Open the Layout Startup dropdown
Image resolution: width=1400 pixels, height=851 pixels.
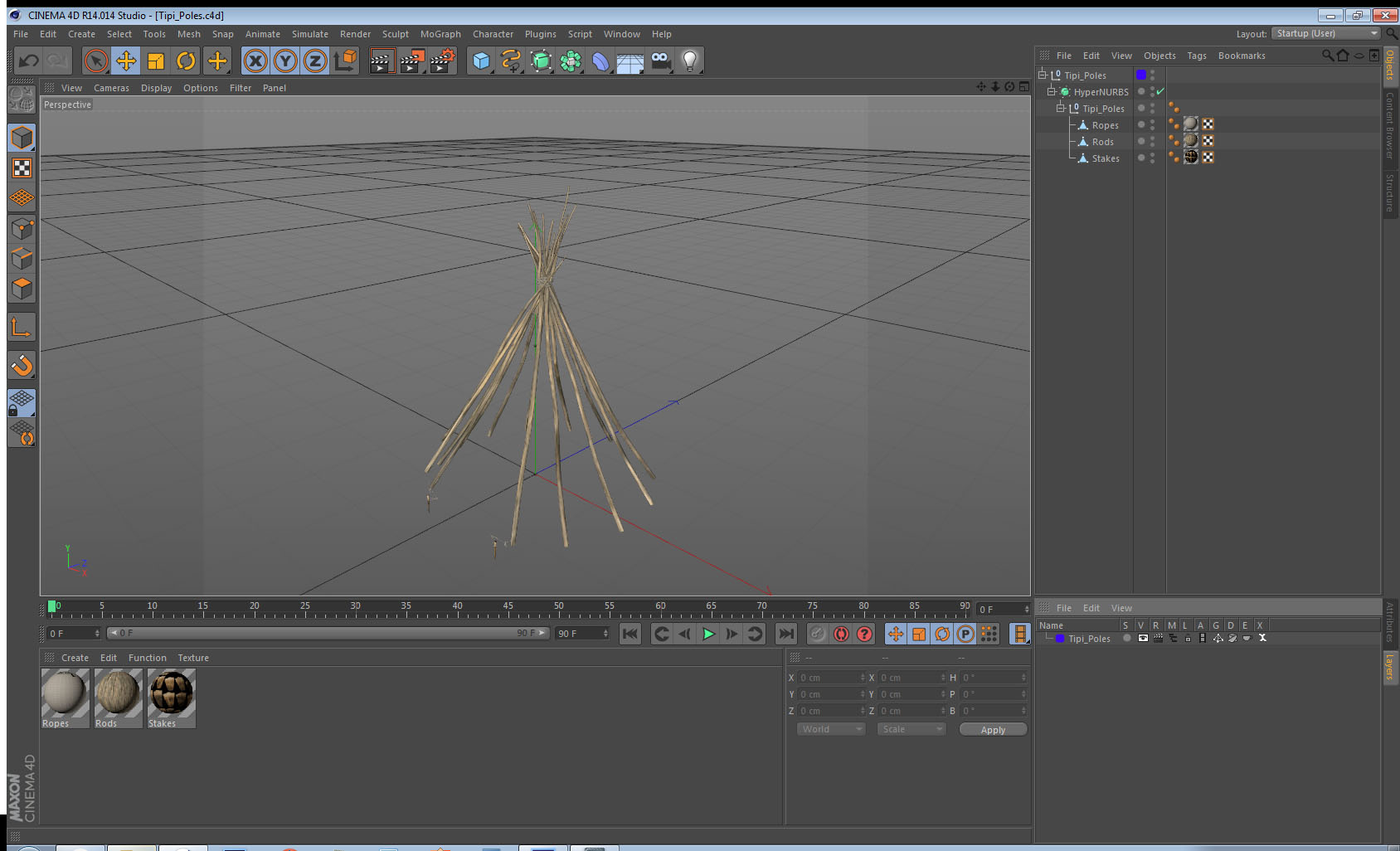1325,33
